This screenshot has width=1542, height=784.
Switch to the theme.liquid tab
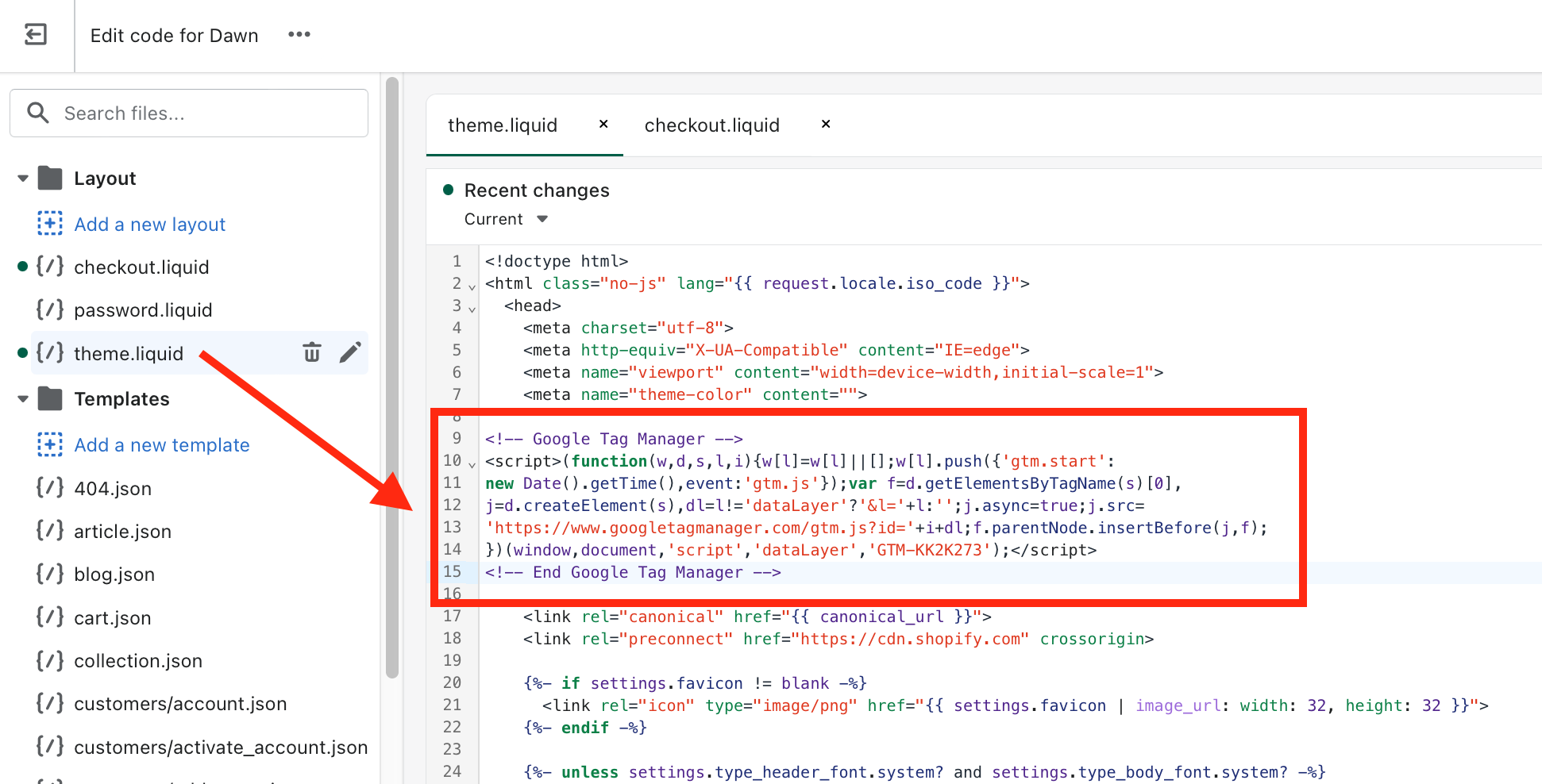tap(503, 125)
